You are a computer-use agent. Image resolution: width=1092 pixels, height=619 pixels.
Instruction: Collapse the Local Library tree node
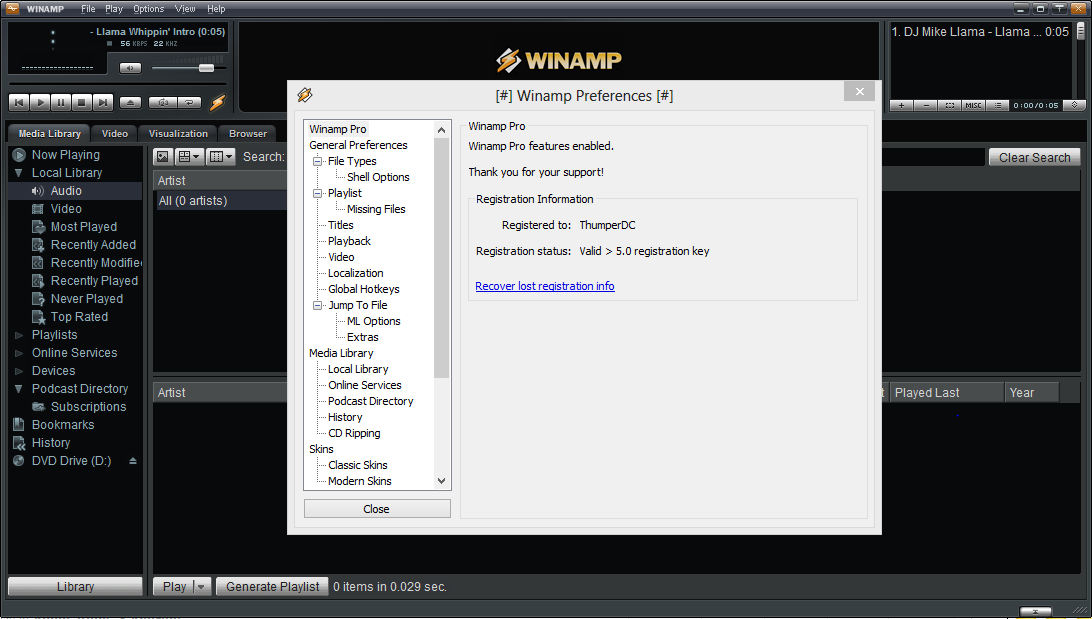point(19,173)
